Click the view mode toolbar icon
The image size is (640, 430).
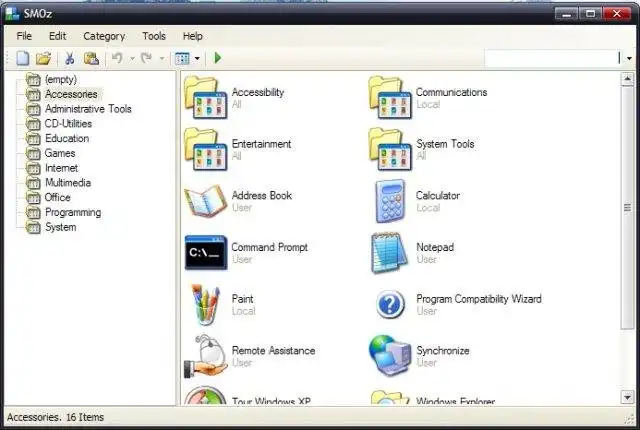coord(182,58)
